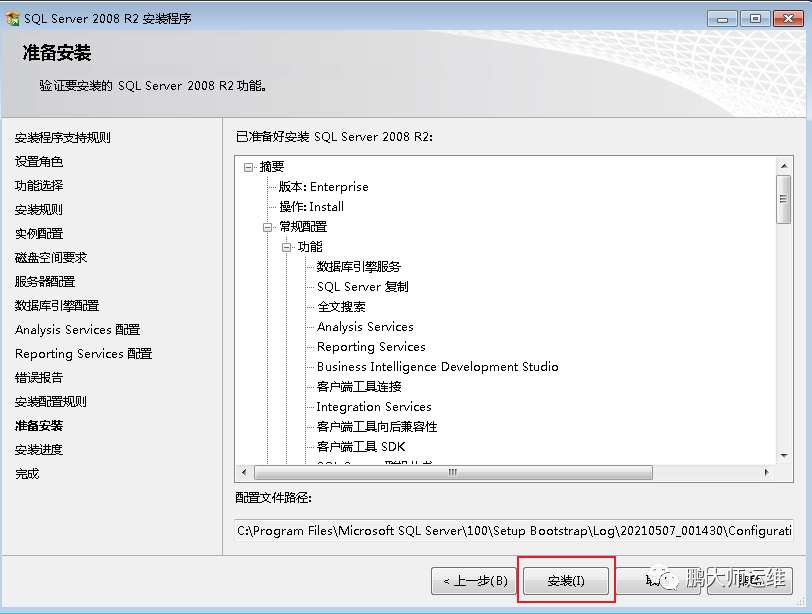Select Integration Services tree item

tap(374, 407)
